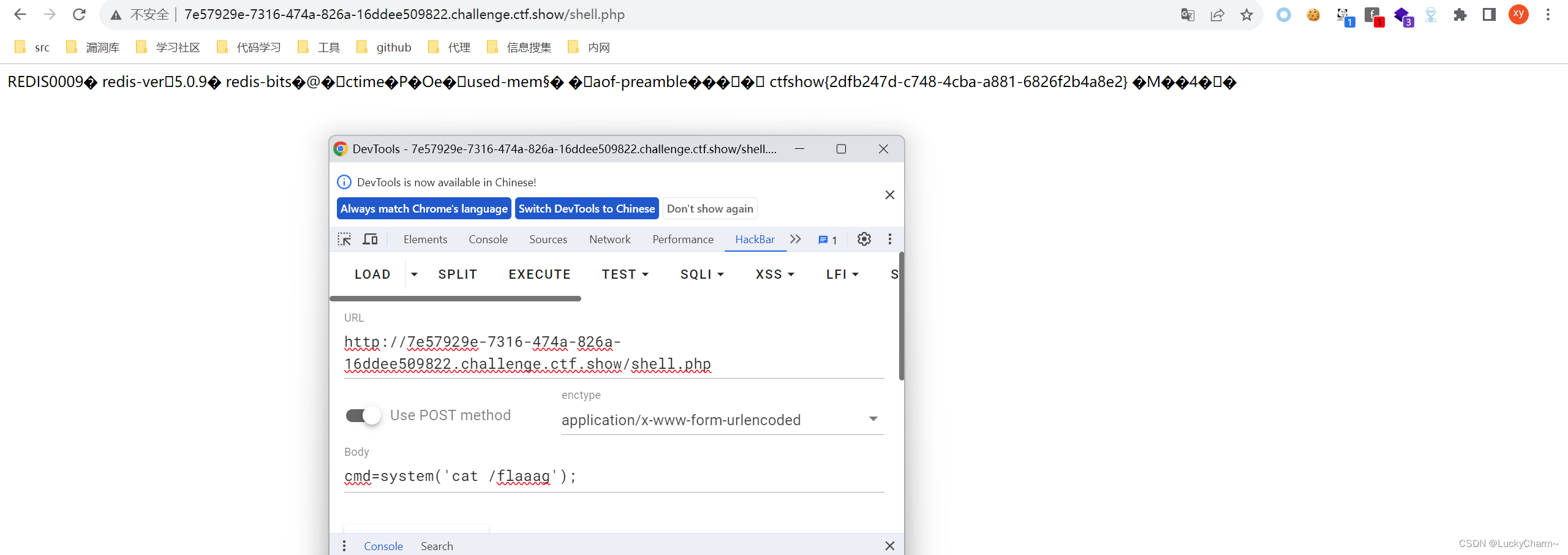Open the Extensions puzzle menu
This screenshot has width=1568, height=555.
pyautogui.click(x=1460, y=15)
